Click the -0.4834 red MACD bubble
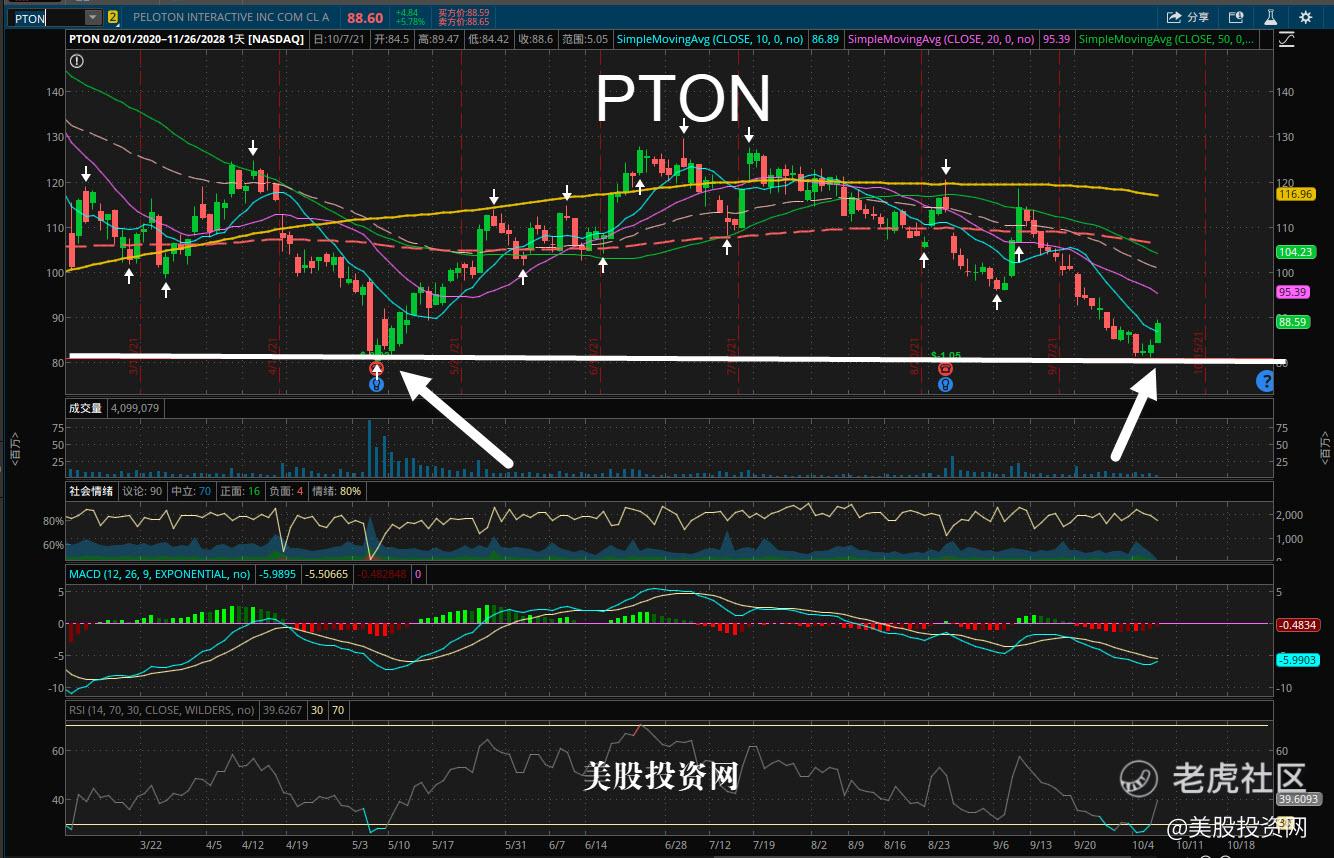 [1299, 624]
